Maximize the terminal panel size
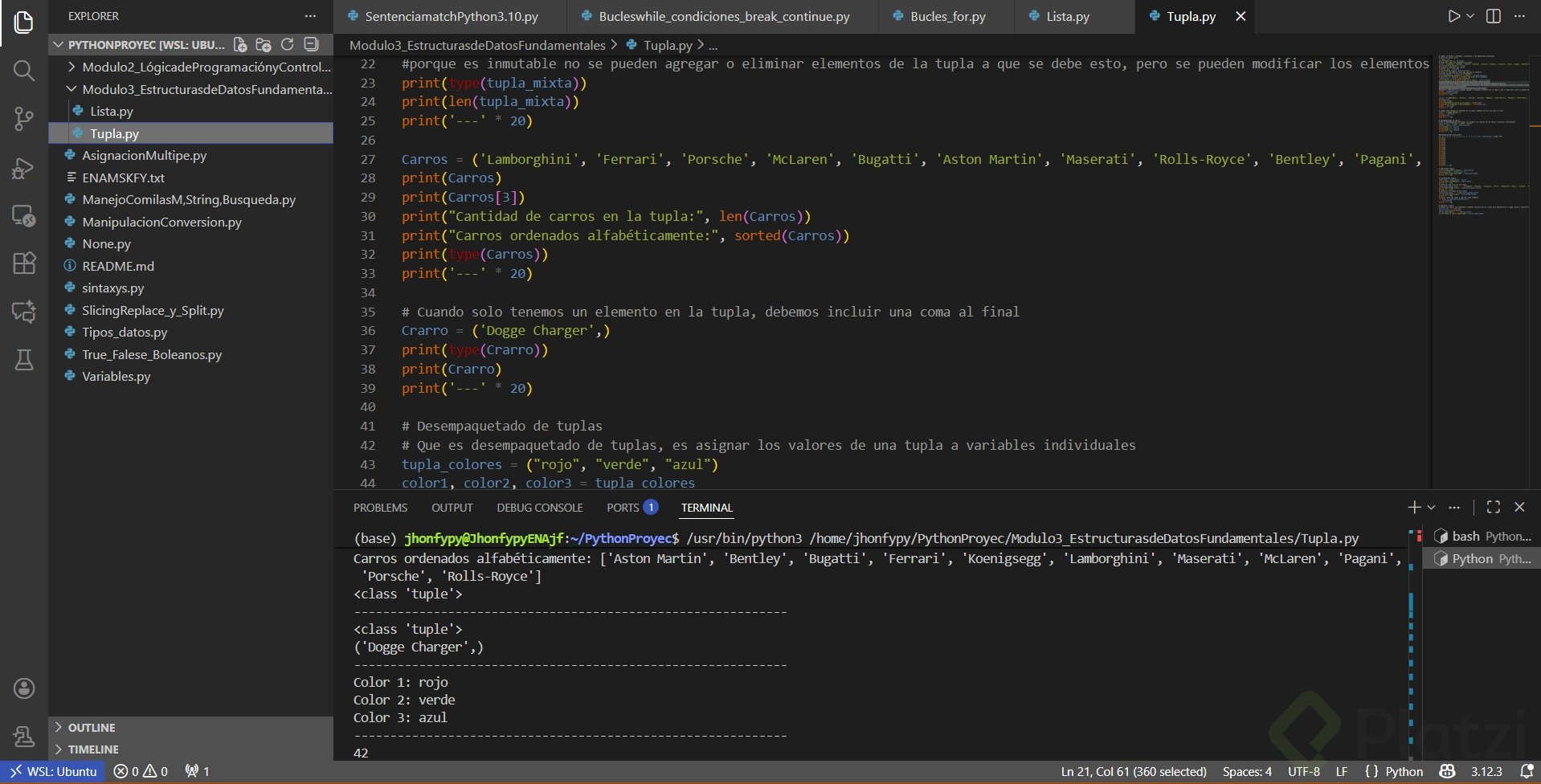 (x=1494, y=507)
